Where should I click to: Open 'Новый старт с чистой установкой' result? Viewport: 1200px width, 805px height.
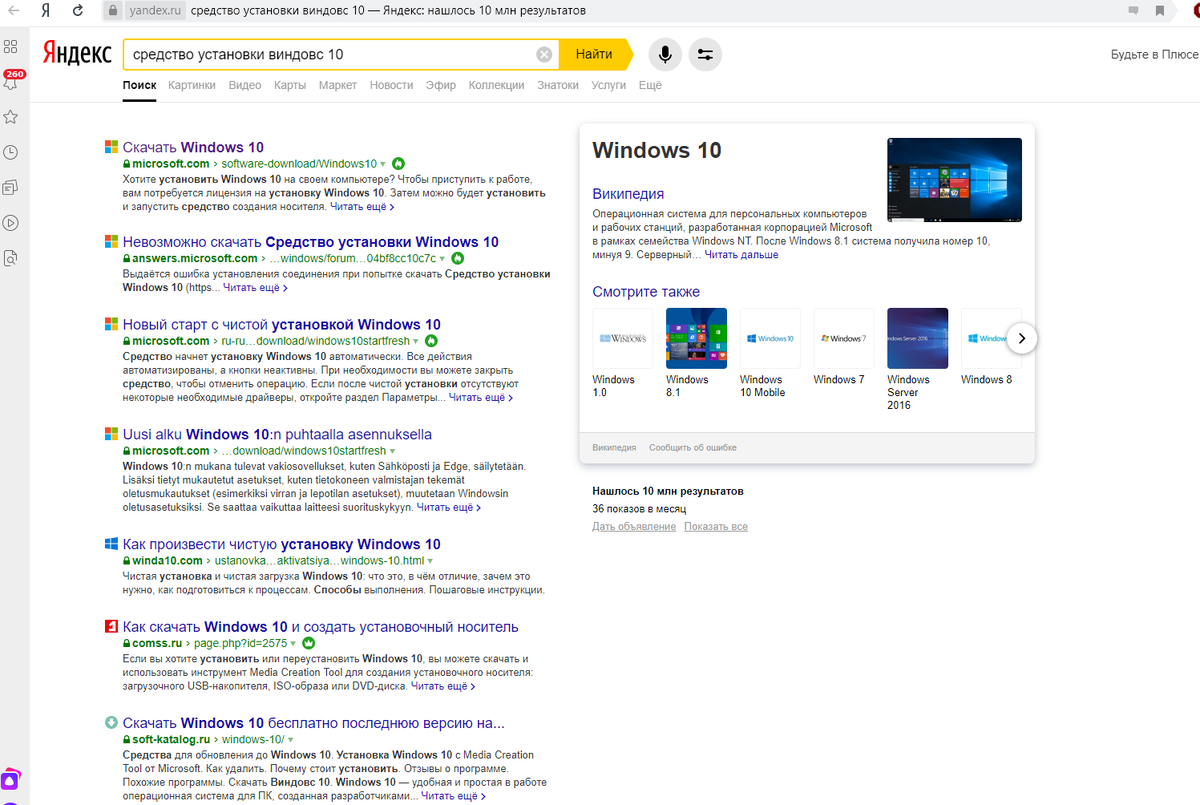[281, 325]
